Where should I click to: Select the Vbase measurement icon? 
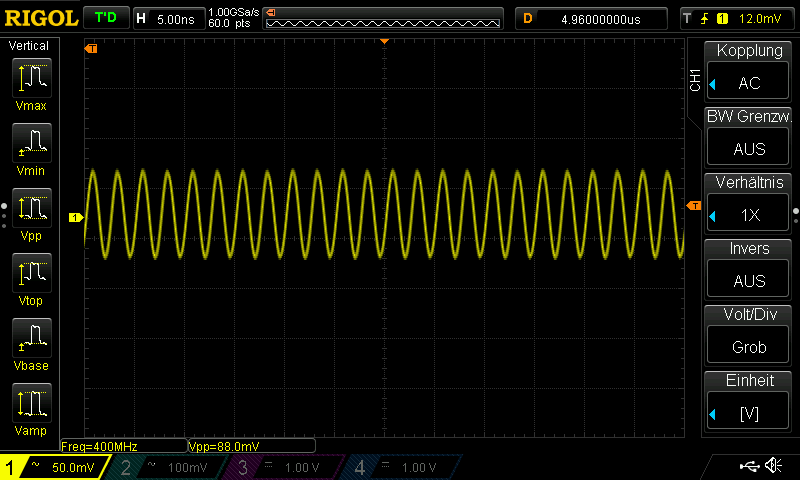31,338
